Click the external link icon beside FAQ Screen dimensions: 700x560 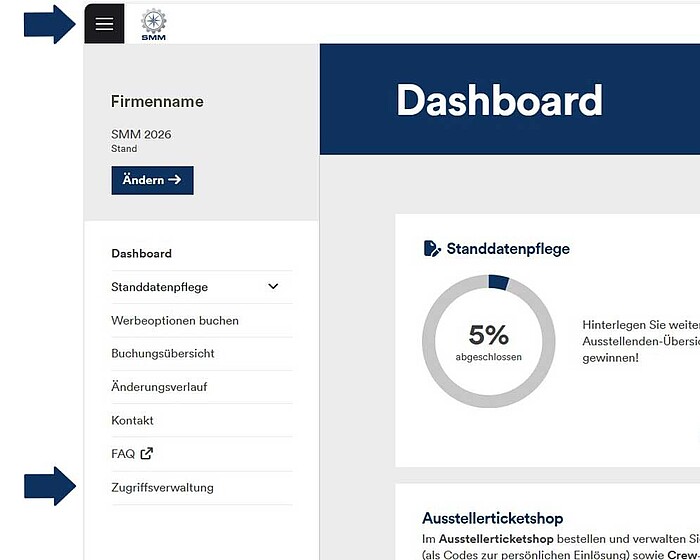click(147, 454)
